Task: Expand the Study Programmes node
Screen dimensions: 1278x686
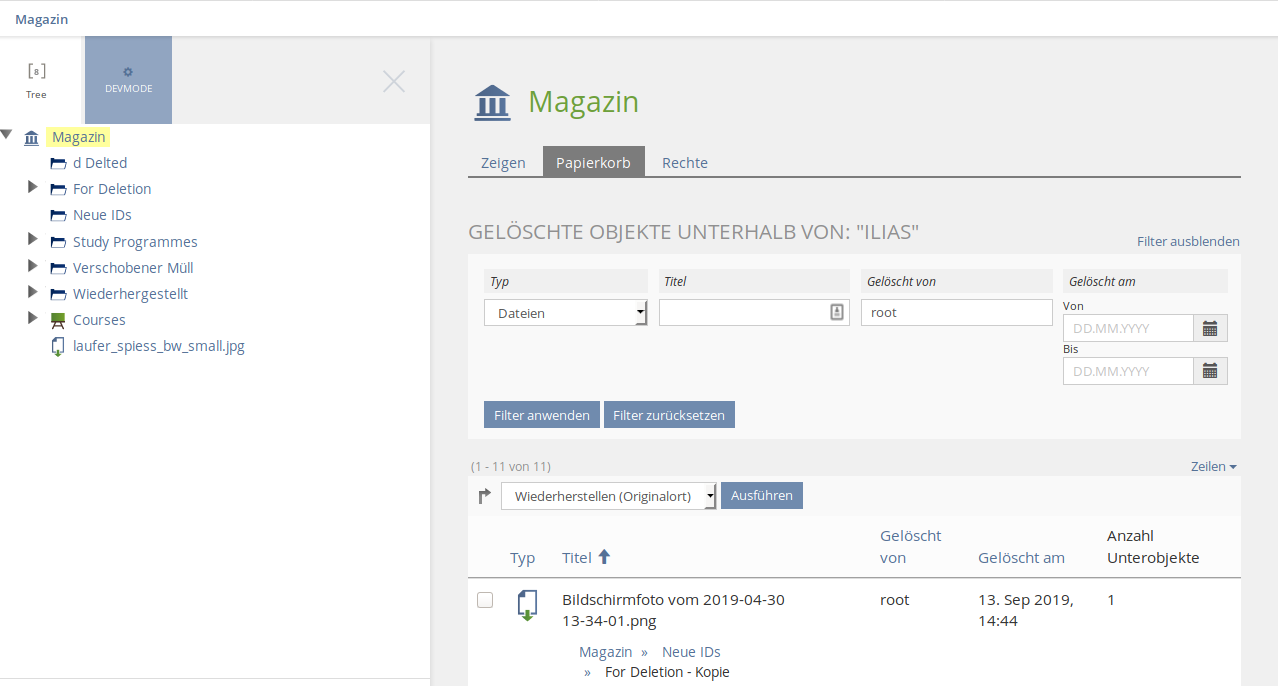Action: point(33,241)
